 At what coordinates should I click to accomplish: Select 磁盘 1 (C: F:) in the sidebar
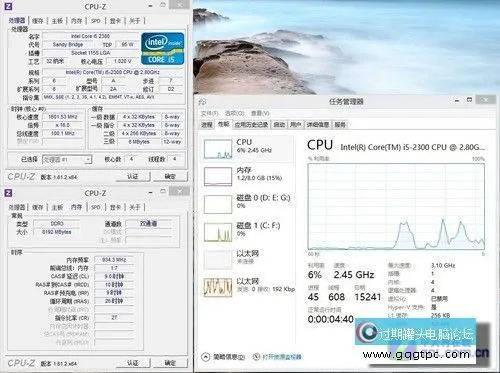(x=247, y=232)
